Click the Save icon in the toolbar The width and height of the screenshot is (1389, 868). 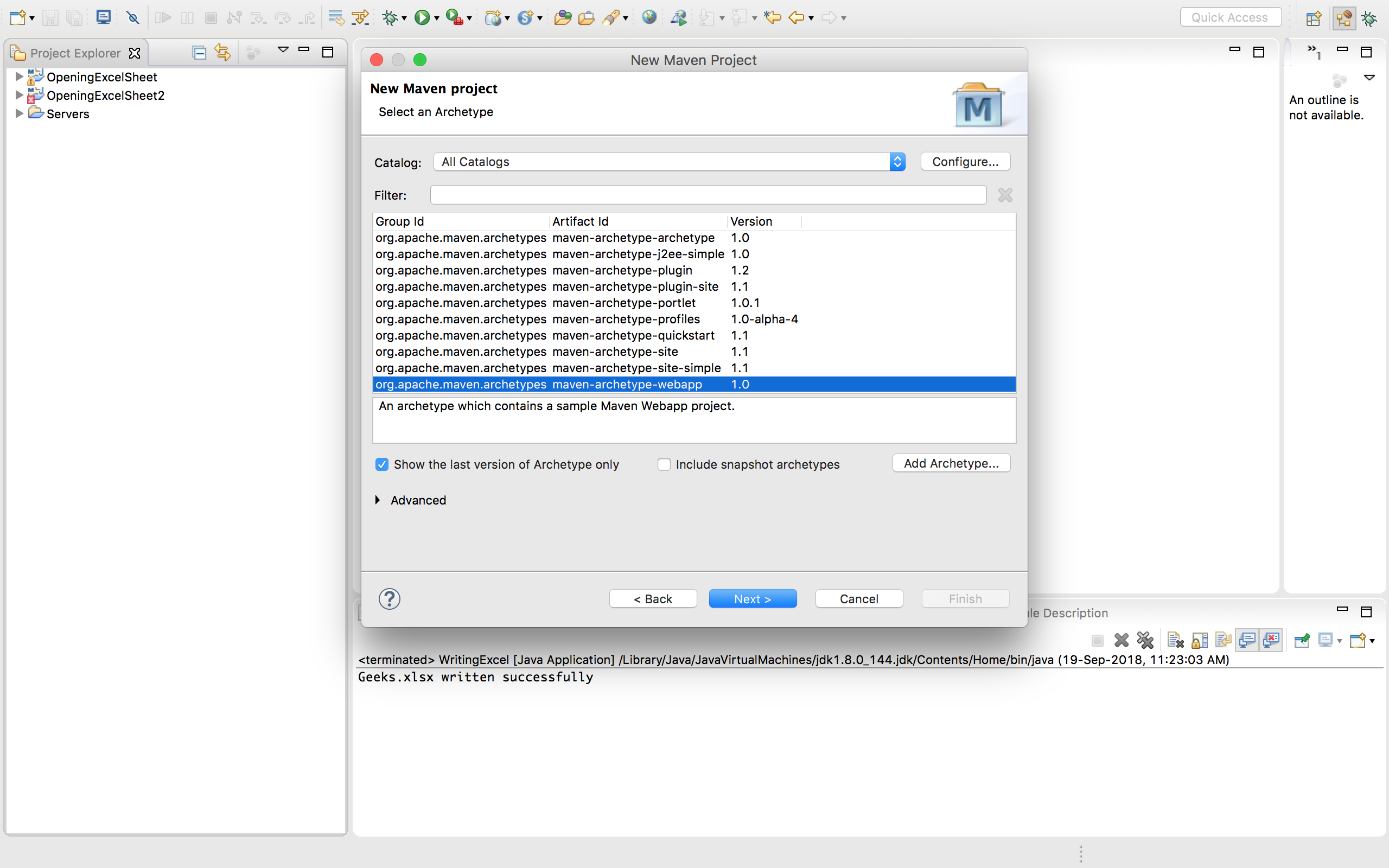click(x=50, y=18)
